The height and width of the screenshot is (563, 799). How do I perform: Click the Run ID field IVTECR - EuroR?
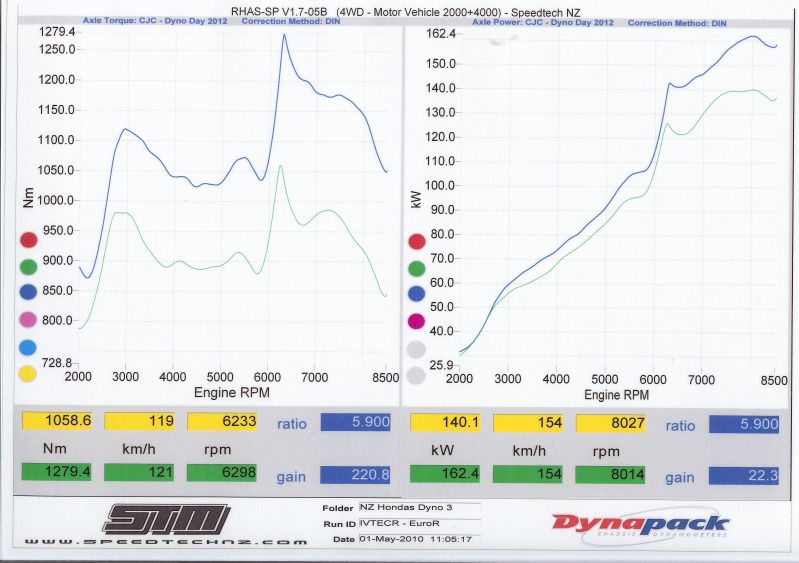pos(399,524)
